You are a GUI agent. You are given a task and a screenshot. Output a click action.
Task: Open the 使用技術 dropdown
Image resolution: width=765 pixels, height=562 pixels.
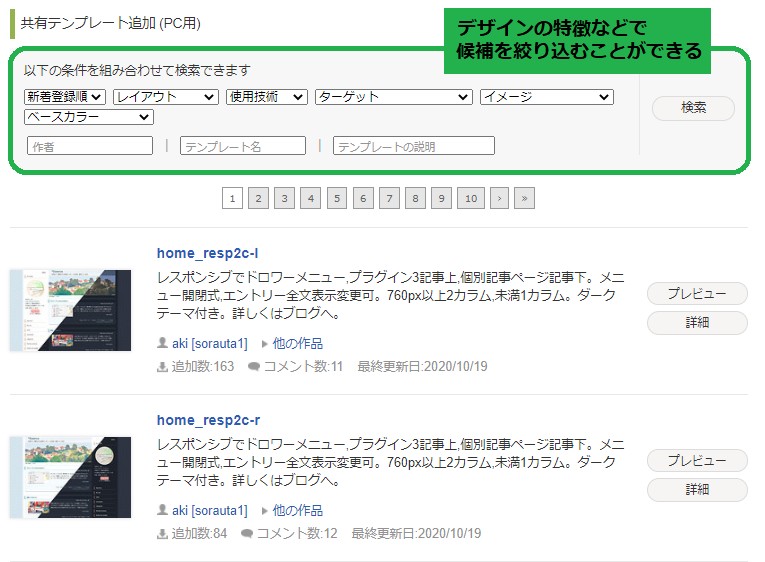point(267,97)
